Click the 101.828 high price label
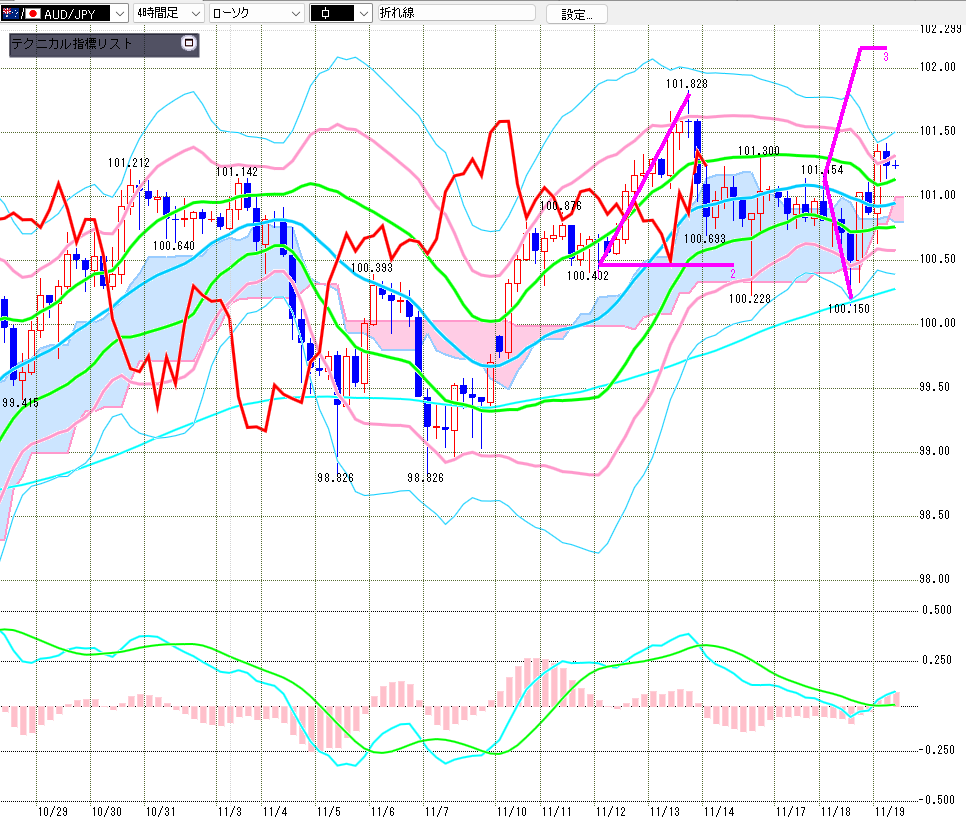The image size is (966, 819). (x=685, y=84)
